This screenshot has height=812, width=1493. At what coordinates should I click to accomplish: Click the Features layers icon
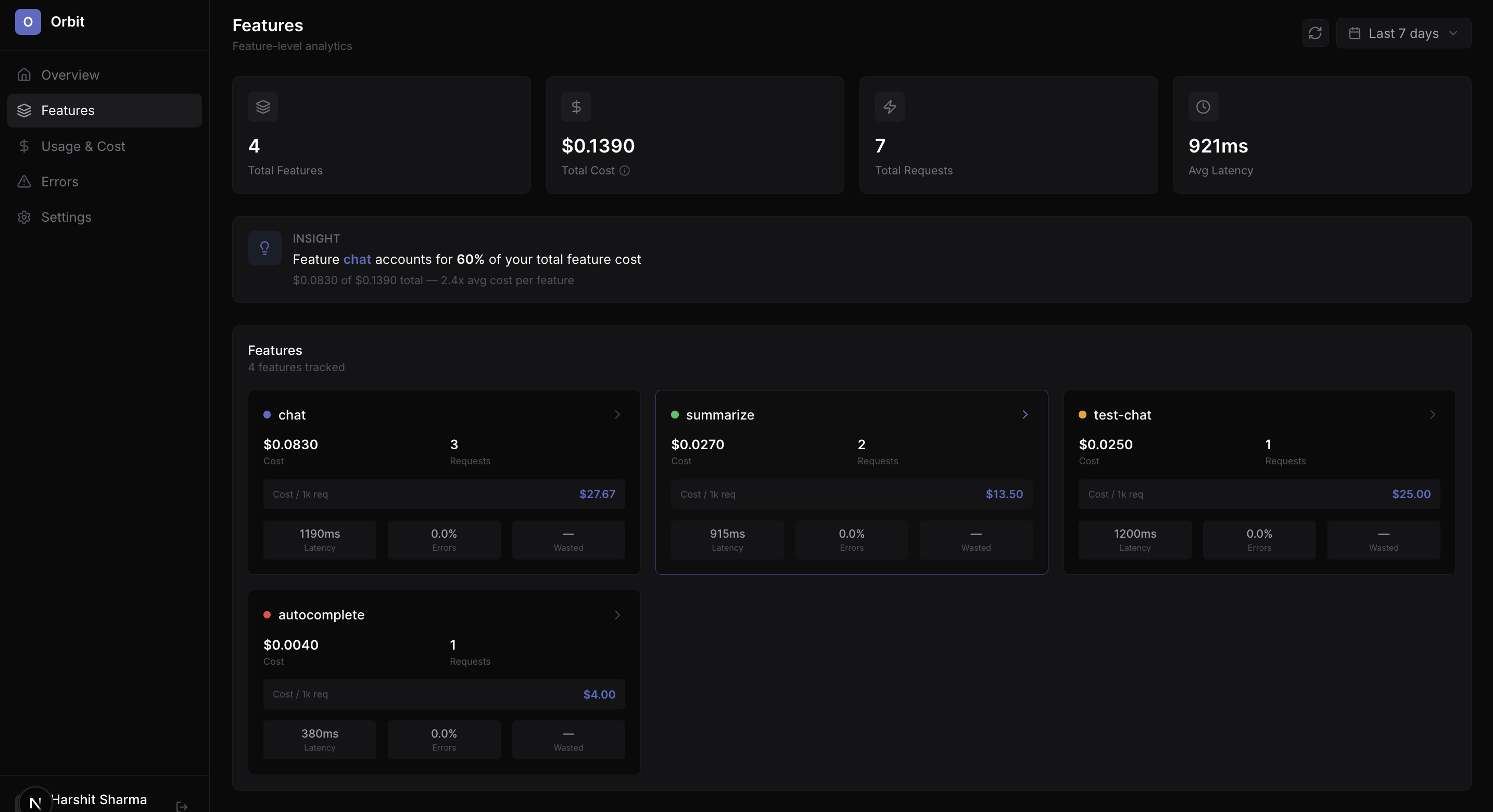[x=24, y=111]
